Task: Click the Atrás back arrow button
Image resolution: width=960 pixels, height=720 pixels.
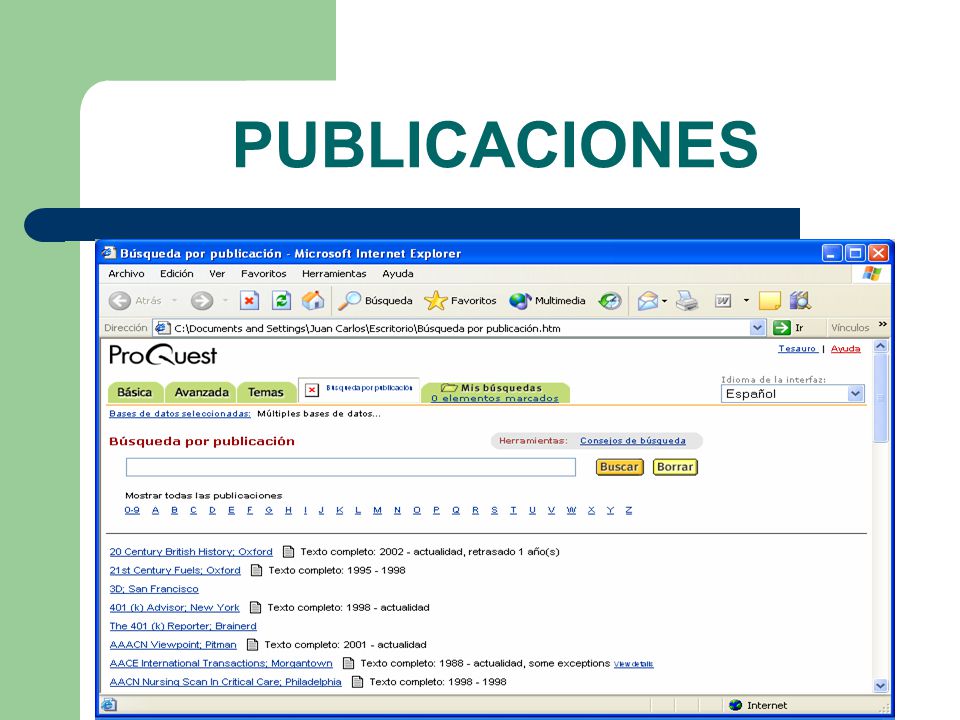Action: [120, 301]
